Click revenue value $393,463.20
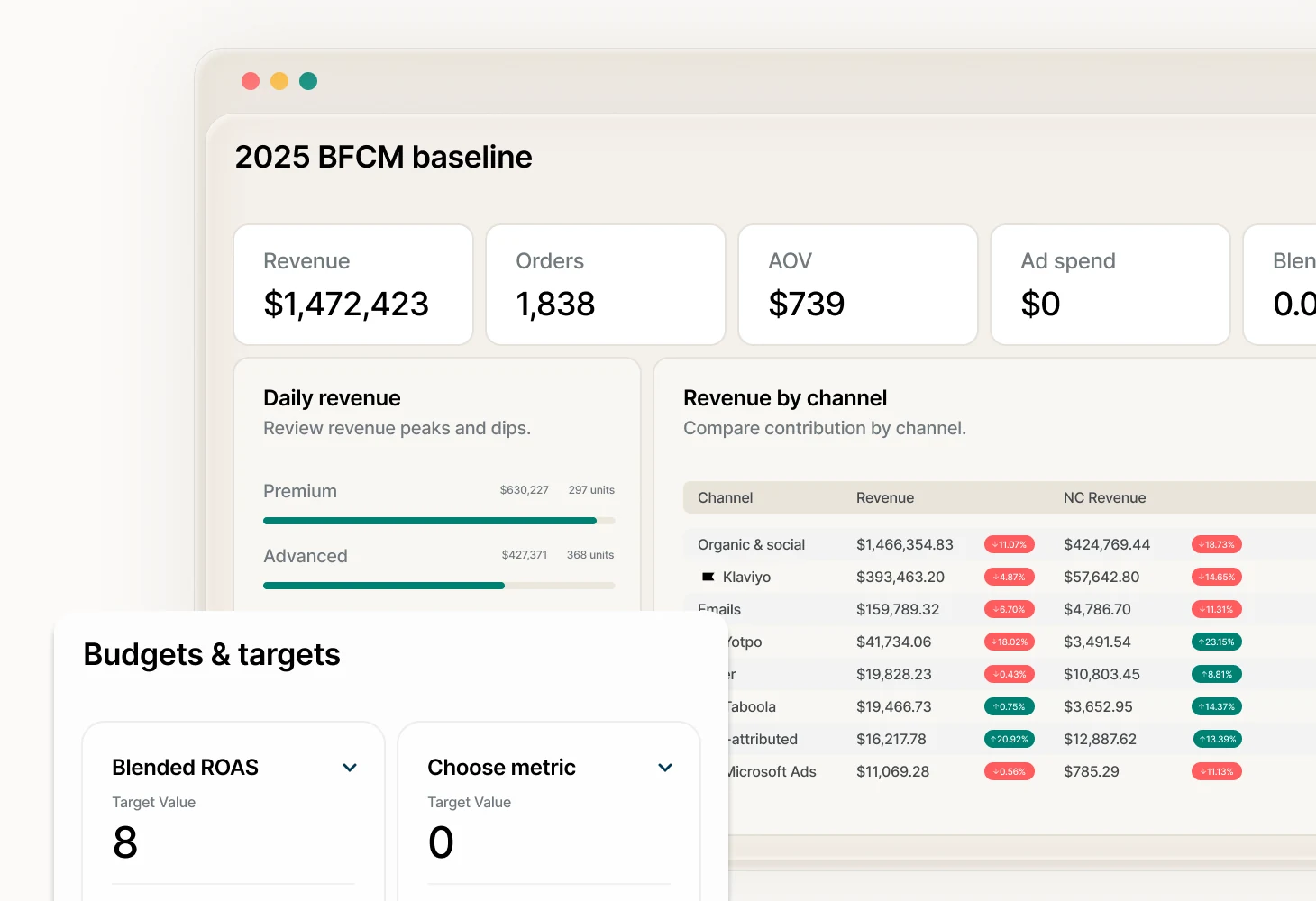Viewport: 1316px width, 901px height. 900,577
